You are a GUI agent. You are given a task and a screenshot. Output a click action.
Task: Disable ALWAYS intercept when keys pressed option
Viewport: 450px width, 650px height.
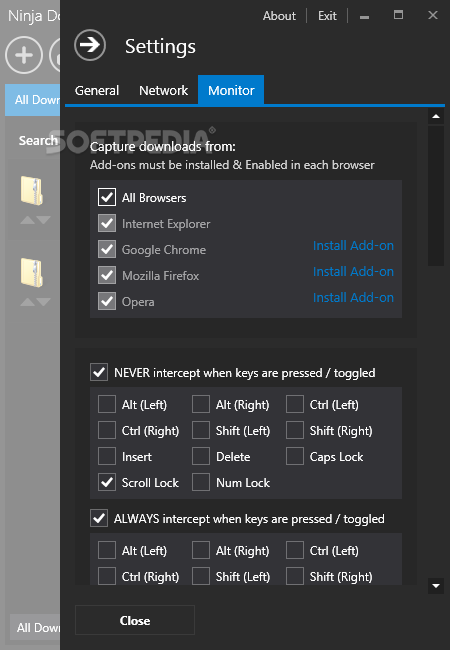[x=99, y=518]
